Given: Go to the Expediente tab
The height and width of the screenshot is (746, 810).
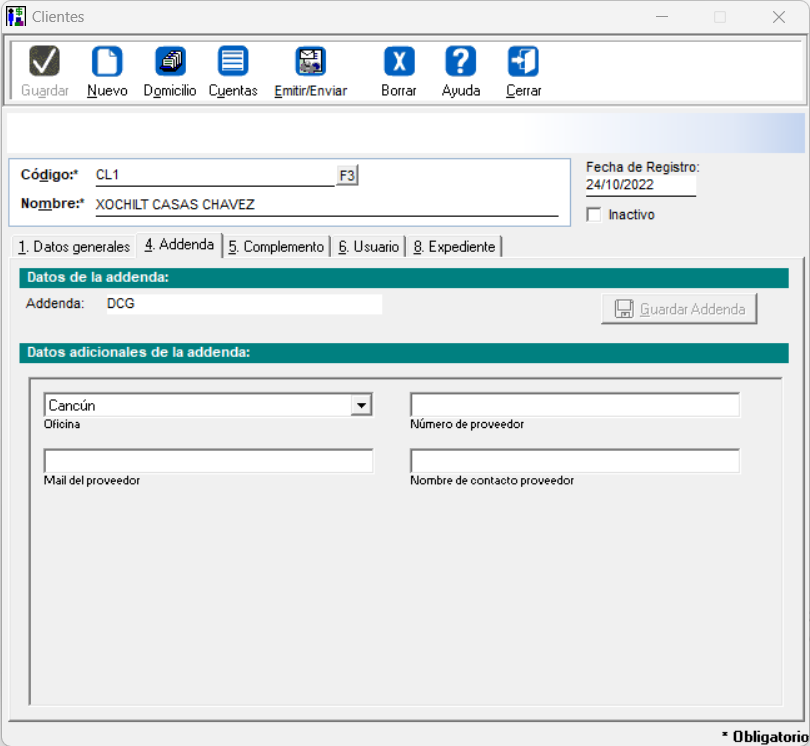Looking at the screenshot, I should pyautogui.click(x=454, y=247).
